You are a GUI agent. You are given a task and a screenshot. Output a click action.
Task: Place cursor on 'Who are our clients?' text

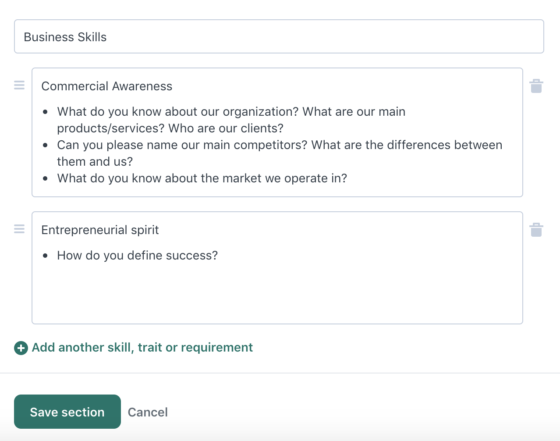[x=226, y=128]
